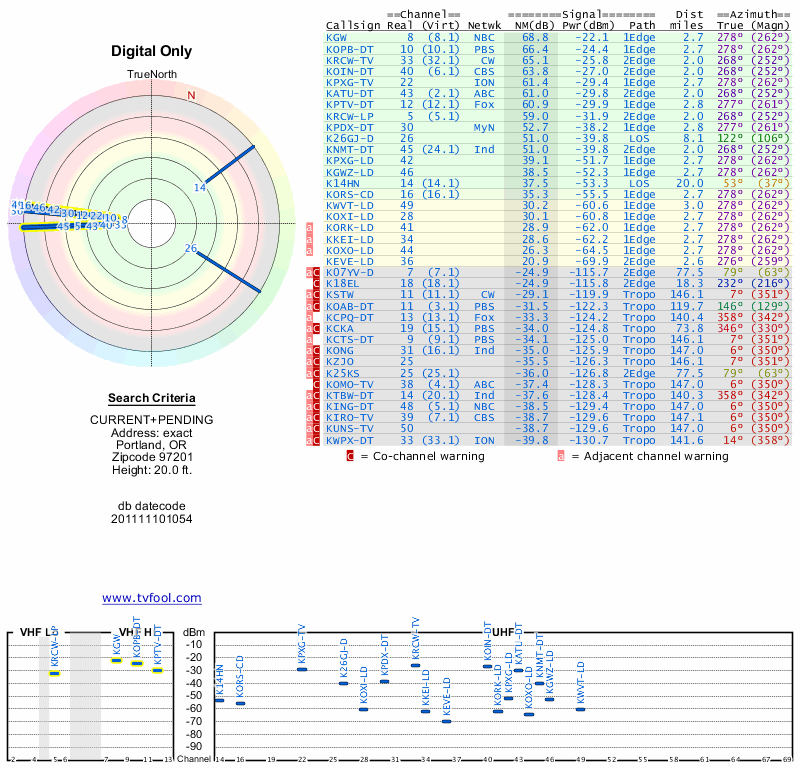
Task: Click the red co-channel warning legend icon
Action: [x=350, y=456]
